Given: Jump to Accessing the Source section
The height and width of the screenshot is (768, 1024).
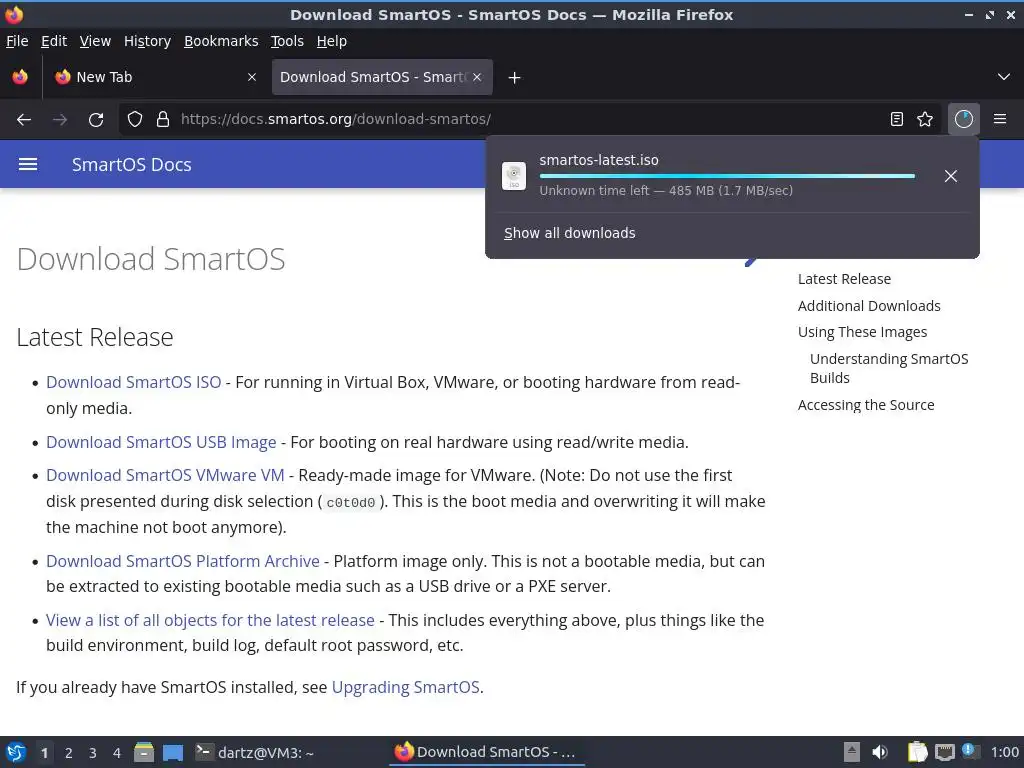Looking at the screenshot, I should (x=866, y=405).
